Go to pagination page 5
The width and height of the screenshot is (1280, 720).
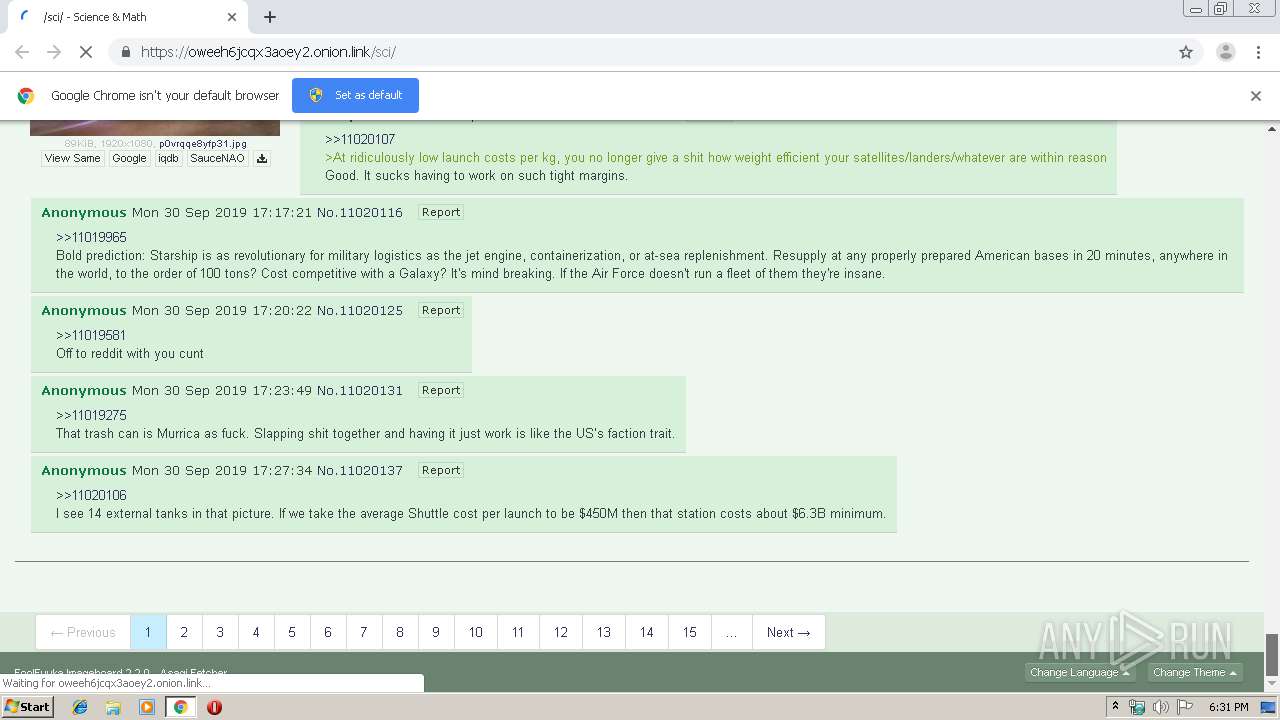pyautogui.click(x=292, y=632)
